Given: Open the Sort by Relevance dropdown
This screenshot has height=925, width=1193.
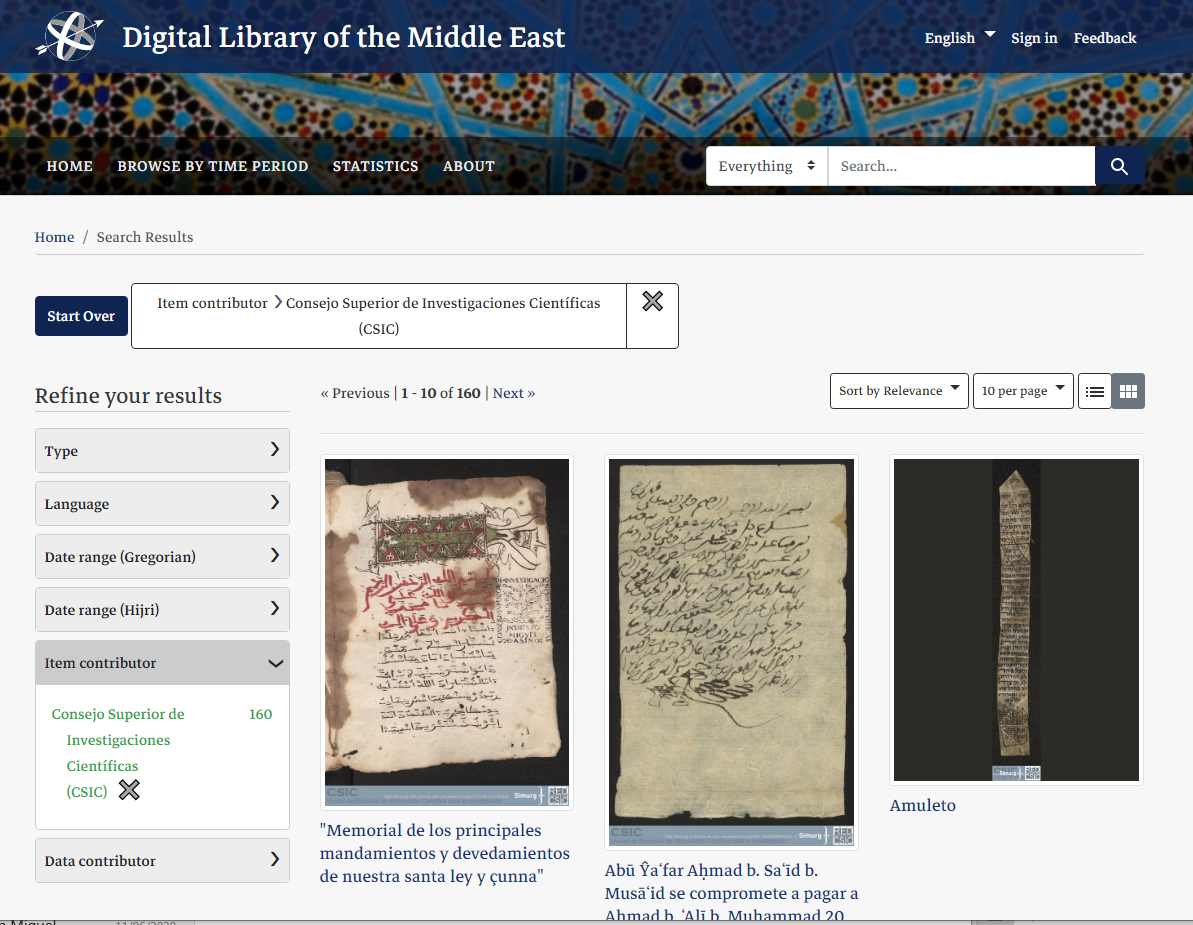Looking at the screenshot, I should tap(897, 391).
